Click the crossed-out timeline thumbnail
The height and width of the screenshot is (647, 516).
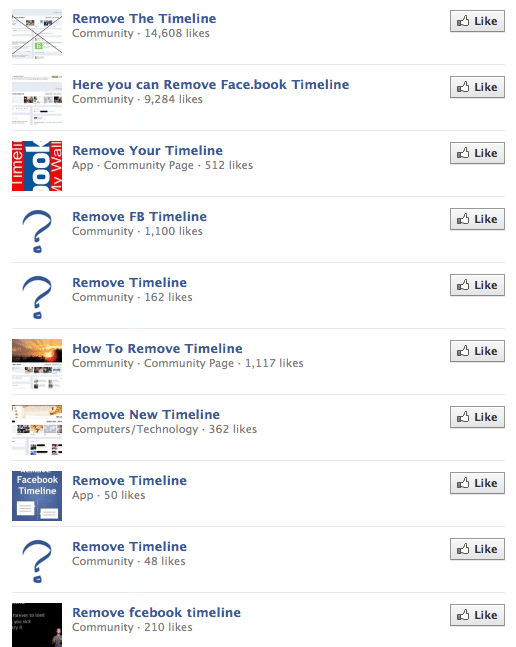tap(37, 34)
